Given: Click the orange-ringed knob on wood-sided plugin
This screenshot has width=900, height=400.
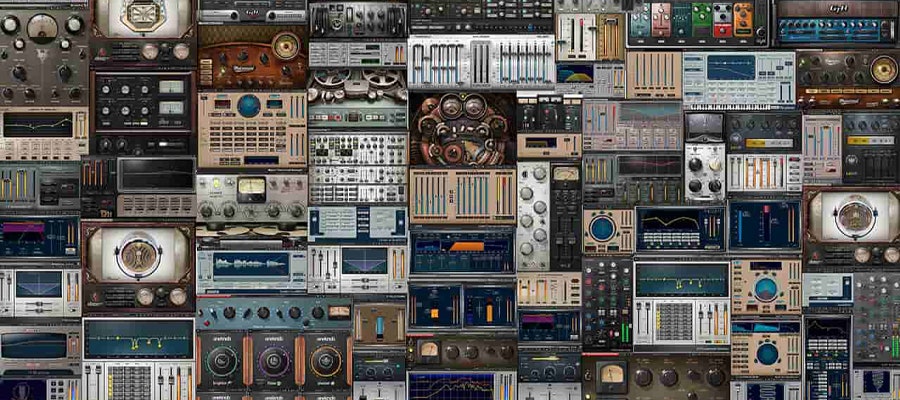Looking at the screenshot, I should 325,360.
